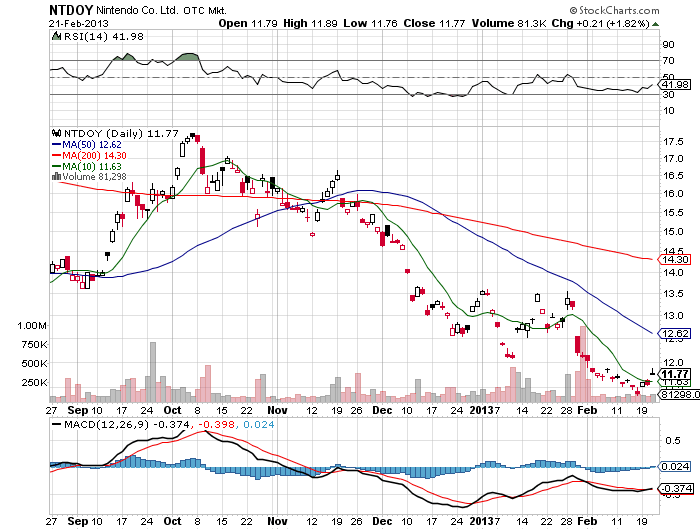Click the red -0.398 signal value
Screen dimensions: 700x530
[x=216, y=424]
